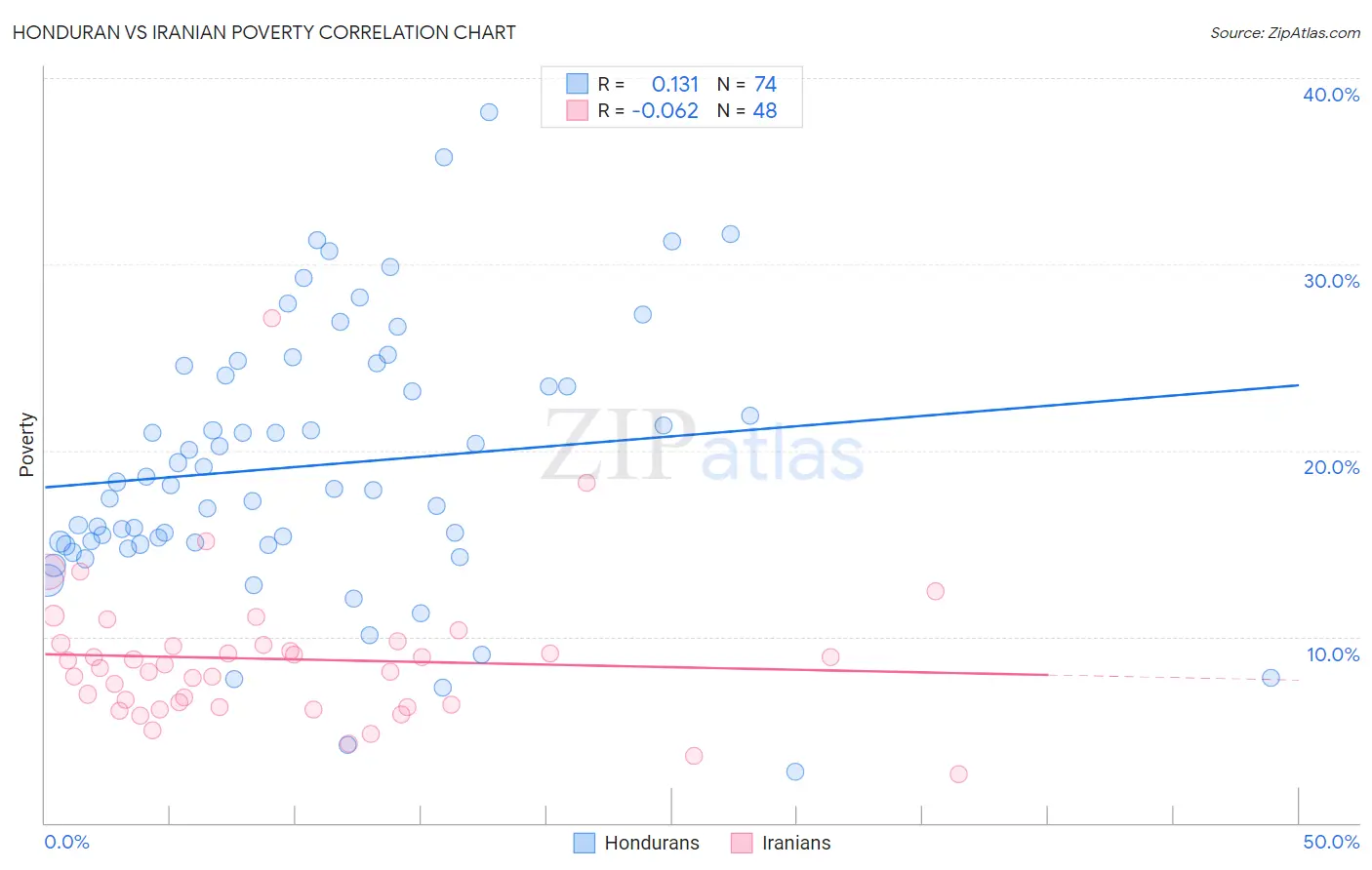Open the ZipAtlas.com source link
Screen dimensions: 1372x870
[1285, 32]
